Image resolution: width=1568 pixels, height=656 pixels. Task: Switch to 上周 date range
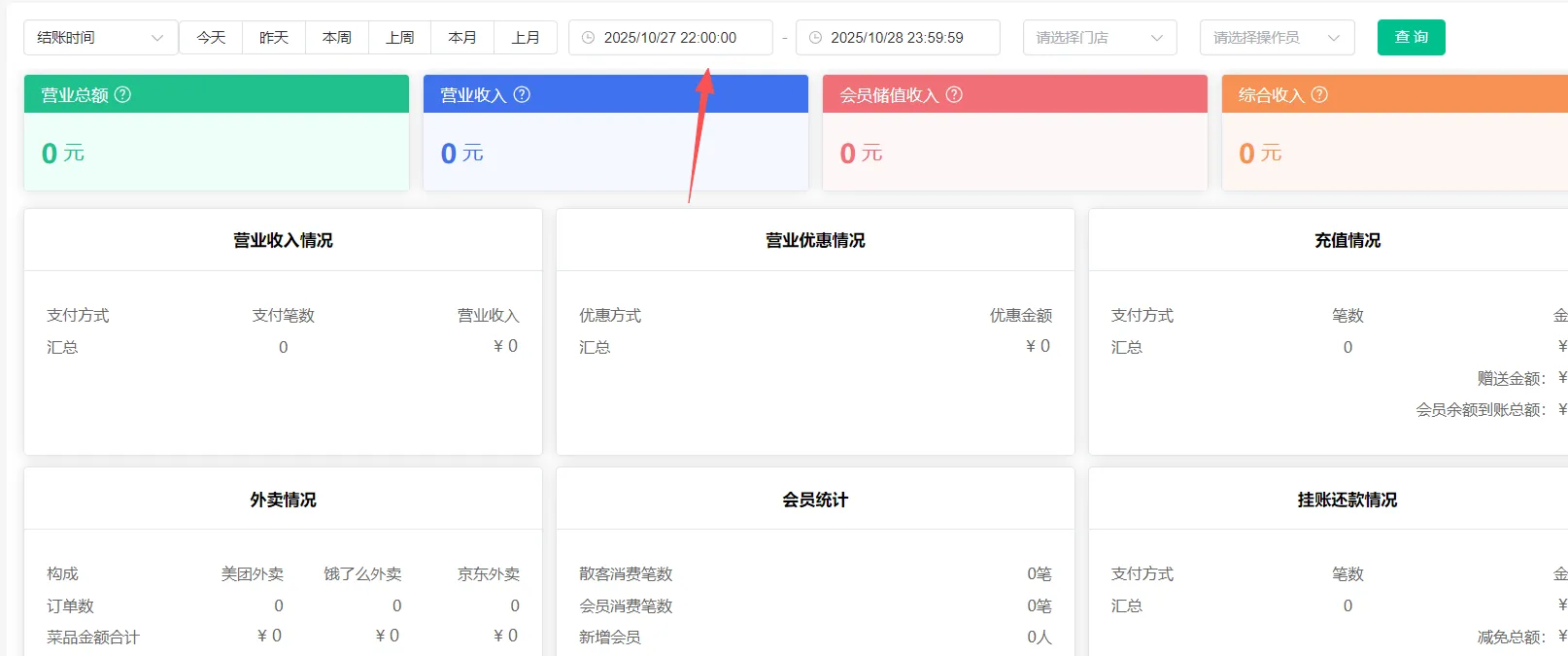tap(400, 38)
